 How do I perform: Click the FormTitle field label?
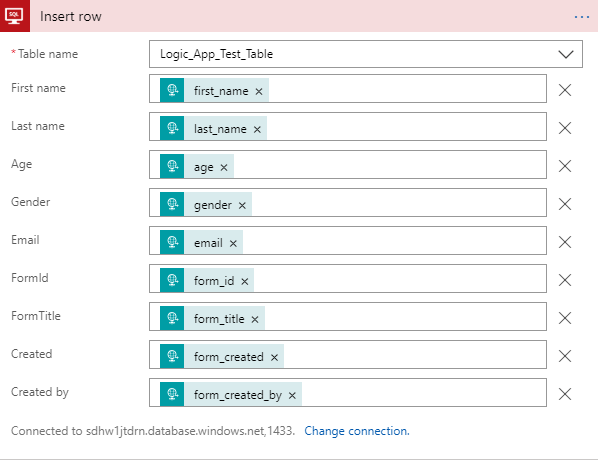[x=36, y=316]
